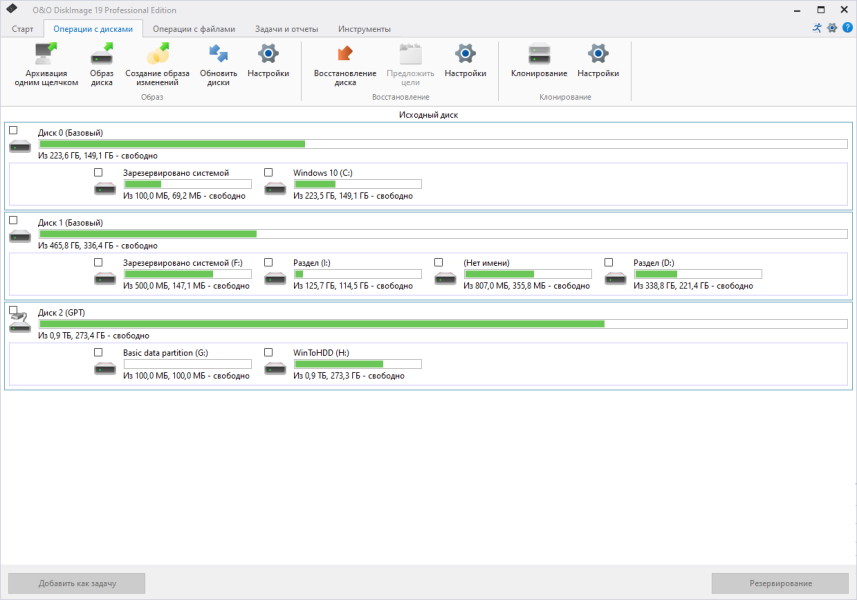Screen dimensions: 857x600
Task: Check the Диск 1 (Базовый) checkbox
Action: pyautogui.click(x=14, y=220)
